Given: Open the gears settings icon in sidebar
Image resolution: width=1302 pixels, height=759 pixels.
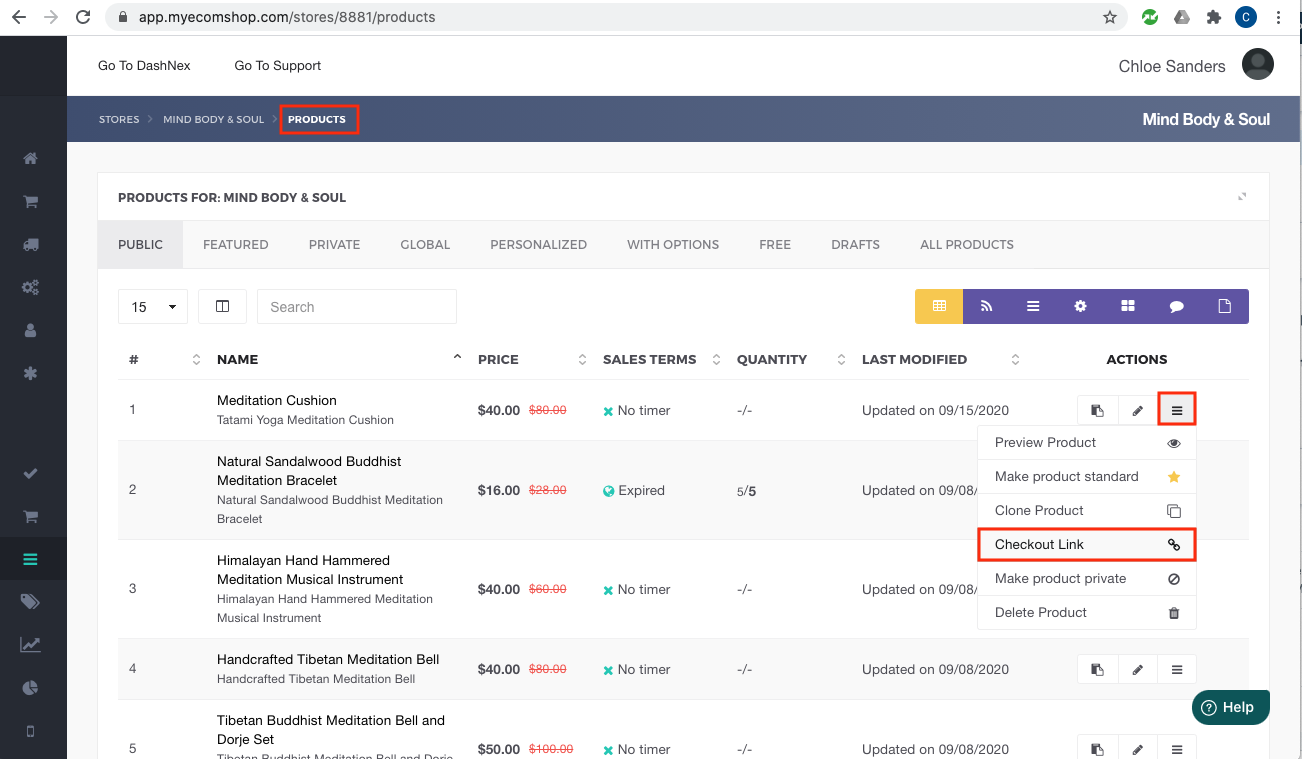Looking at the screenshot, I should coord(30,287).
